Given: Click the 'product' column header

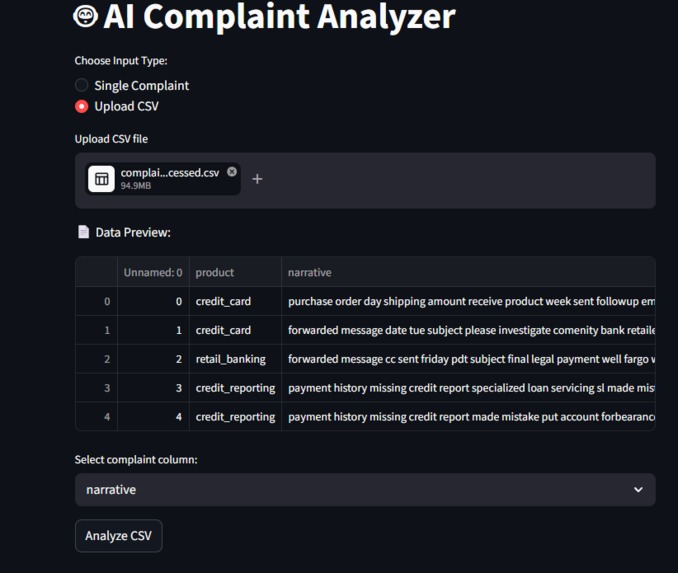Looking at the screenshot, I should pos(235,272).
